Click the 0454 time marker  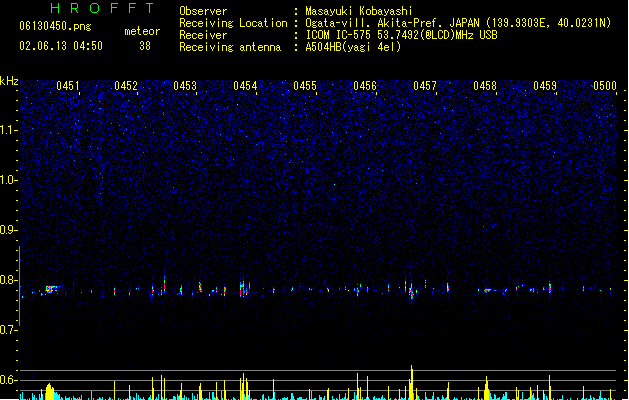click(x=245, y=86)
